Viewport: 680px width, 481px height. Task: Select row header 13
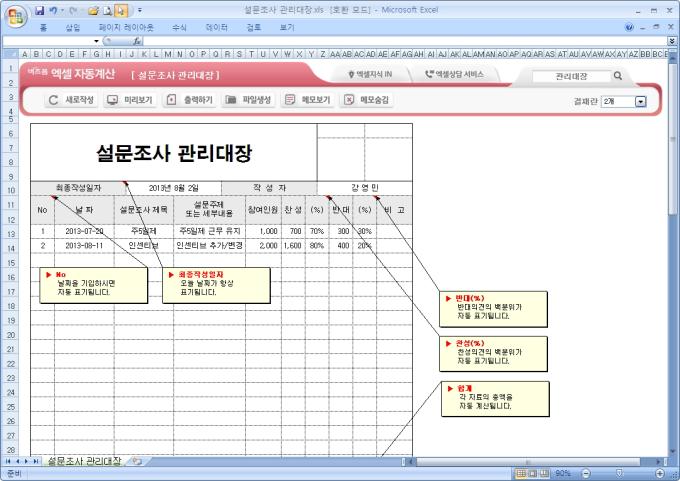[10, 234]
